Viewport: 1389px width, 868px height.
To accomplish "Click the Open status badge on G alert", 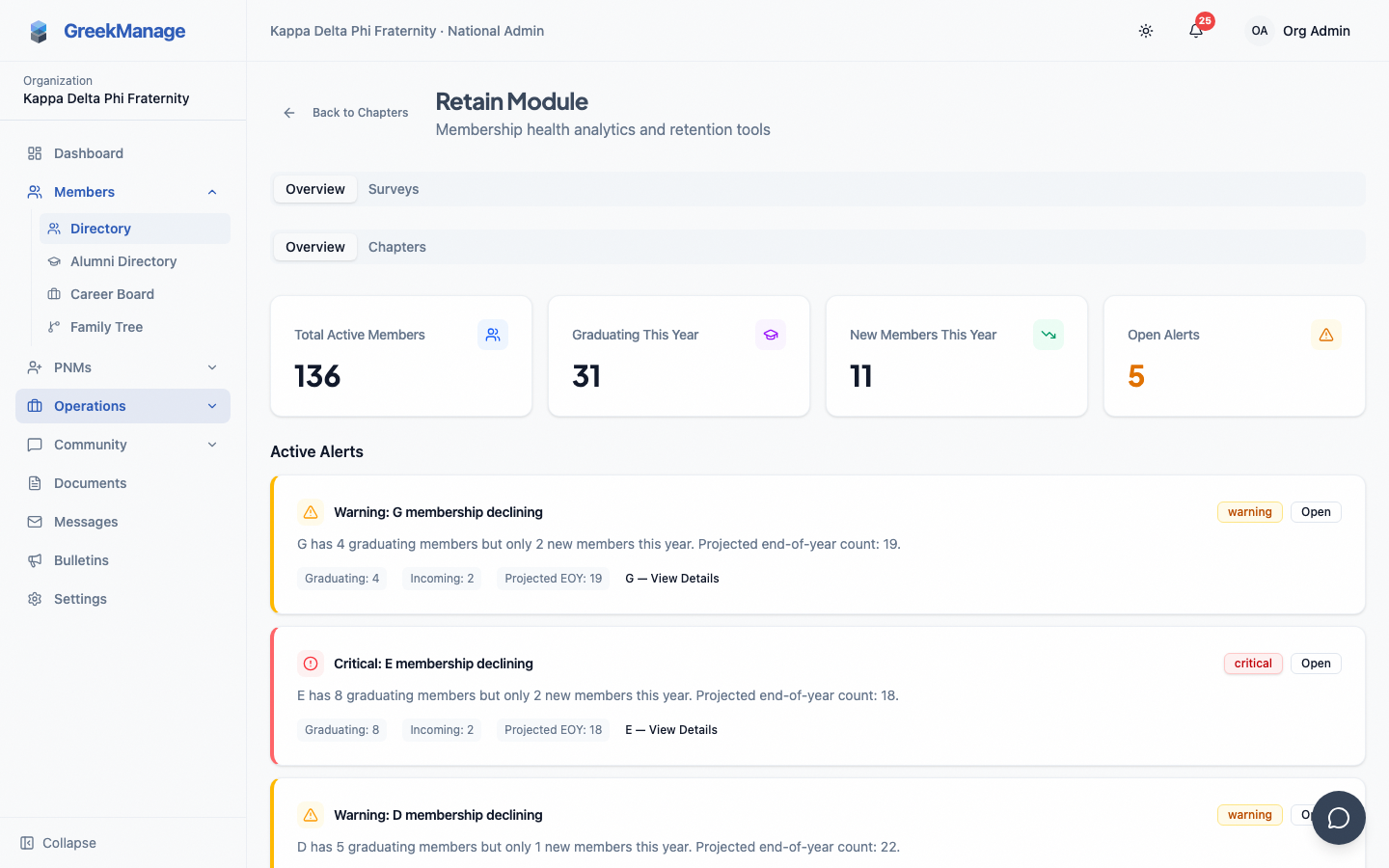I will (x=1316, y=512).
